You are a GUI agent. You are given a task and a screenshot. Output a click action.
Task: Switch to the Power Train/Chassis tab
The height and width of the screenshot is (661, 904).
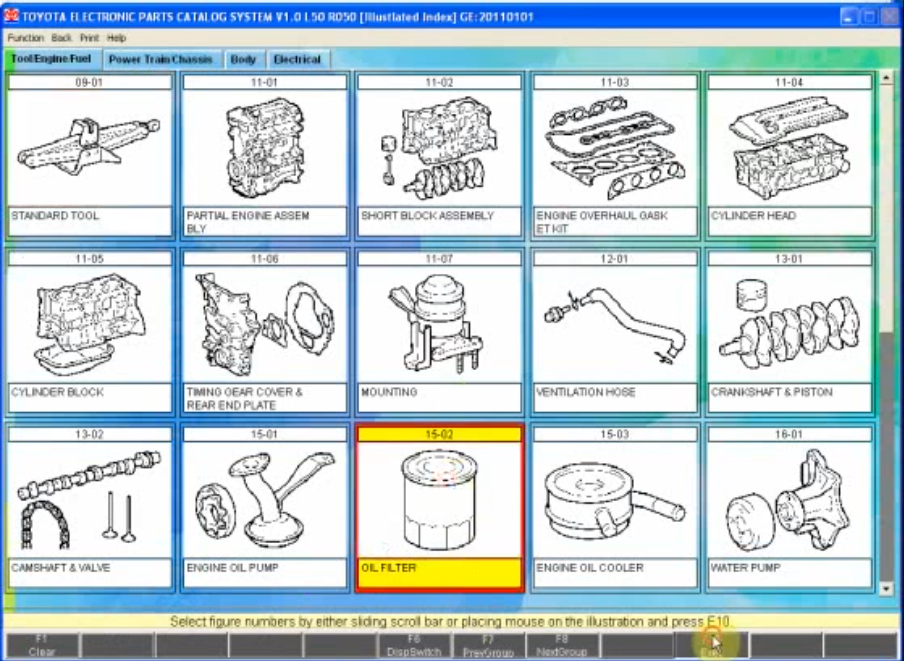pos(161,59)
